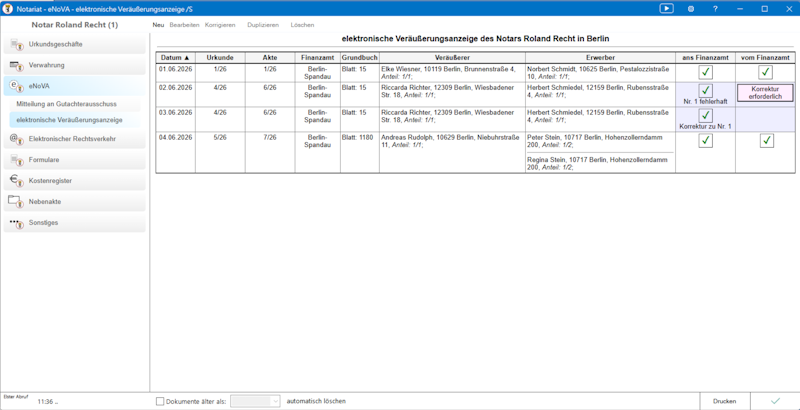Open the Formulare sidebar section
Viewport: 800px width, 410px height.
coord(74,160)
